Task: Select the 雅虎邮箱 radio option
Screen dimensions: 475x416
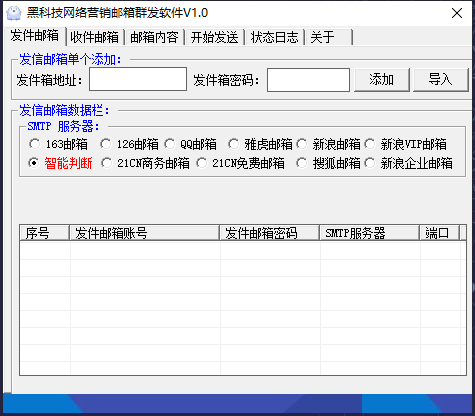Action: (x=260, y=144)
